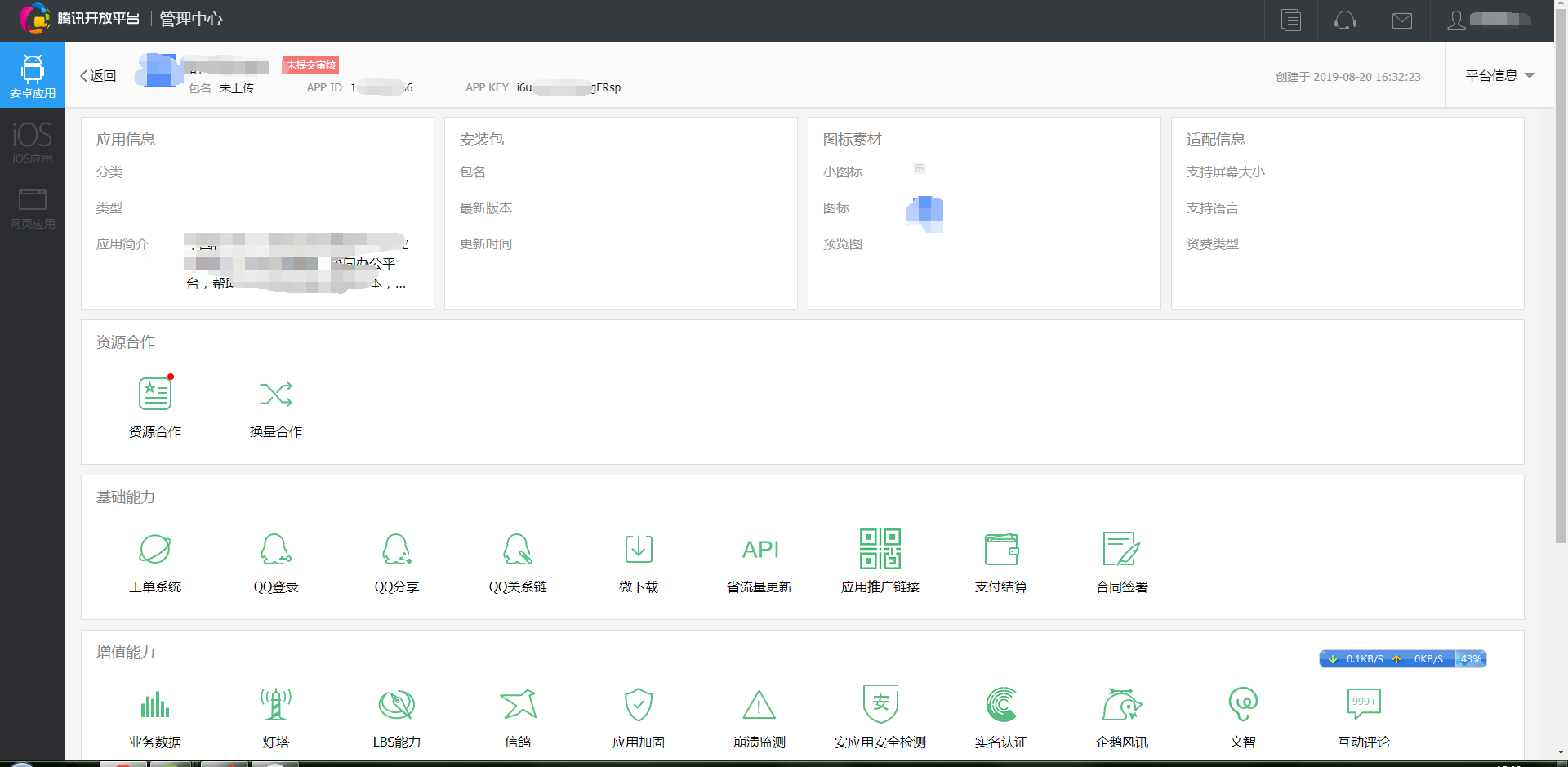Open 业务数据 bar chart icon
This screenshot has width=1568, height=767.
coord(155,704)
